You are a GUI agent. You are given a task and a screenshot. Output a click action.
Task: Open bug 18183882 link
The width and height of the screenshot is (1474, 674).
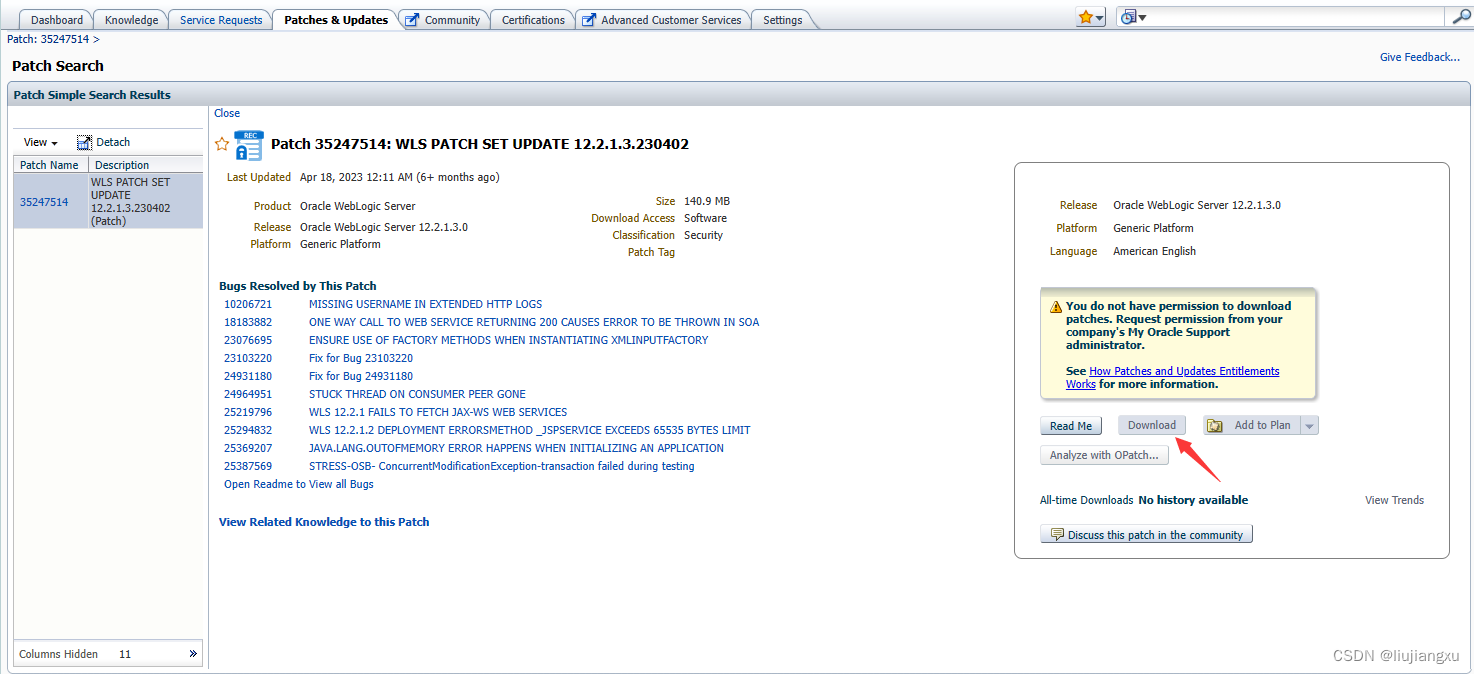[248, 322]
